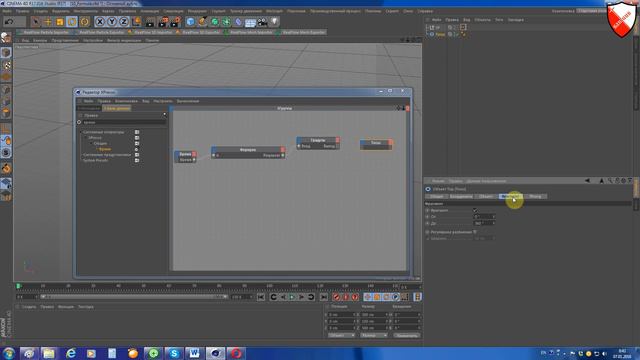Switch to Phong tab in attributes

tap(535, 196)
